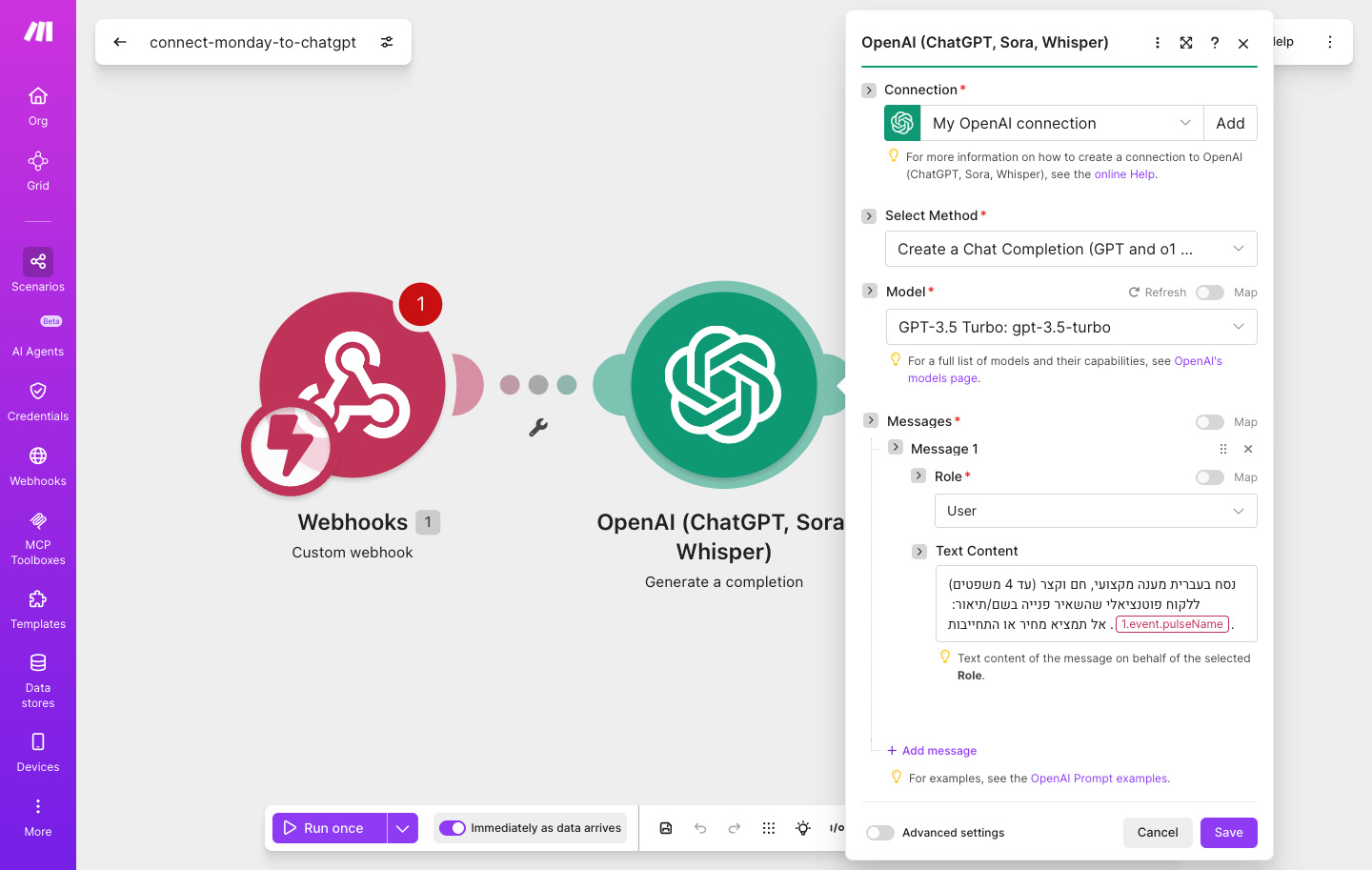
Task: Open Data stores
Action: 38,680
